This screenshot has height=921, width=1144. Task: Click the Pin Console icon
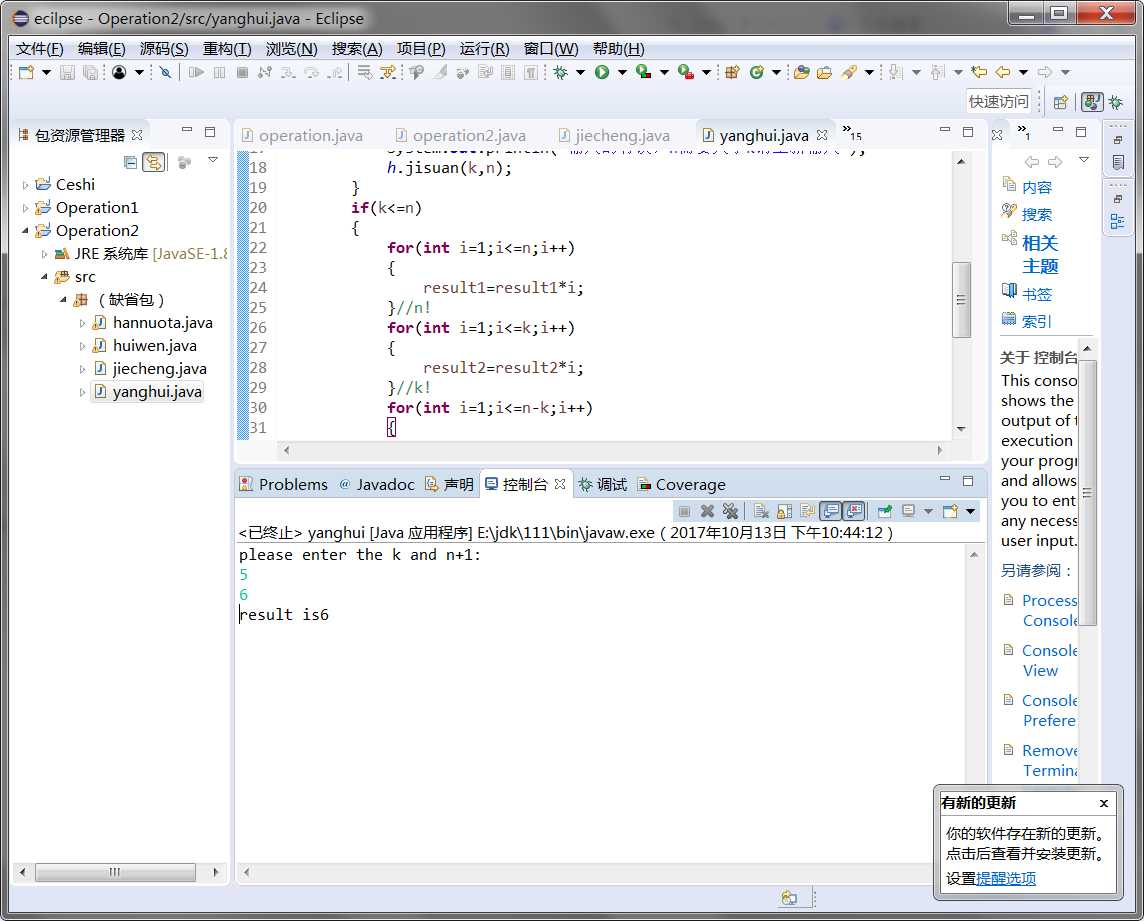pyautogui.click(x=884, y=511)
